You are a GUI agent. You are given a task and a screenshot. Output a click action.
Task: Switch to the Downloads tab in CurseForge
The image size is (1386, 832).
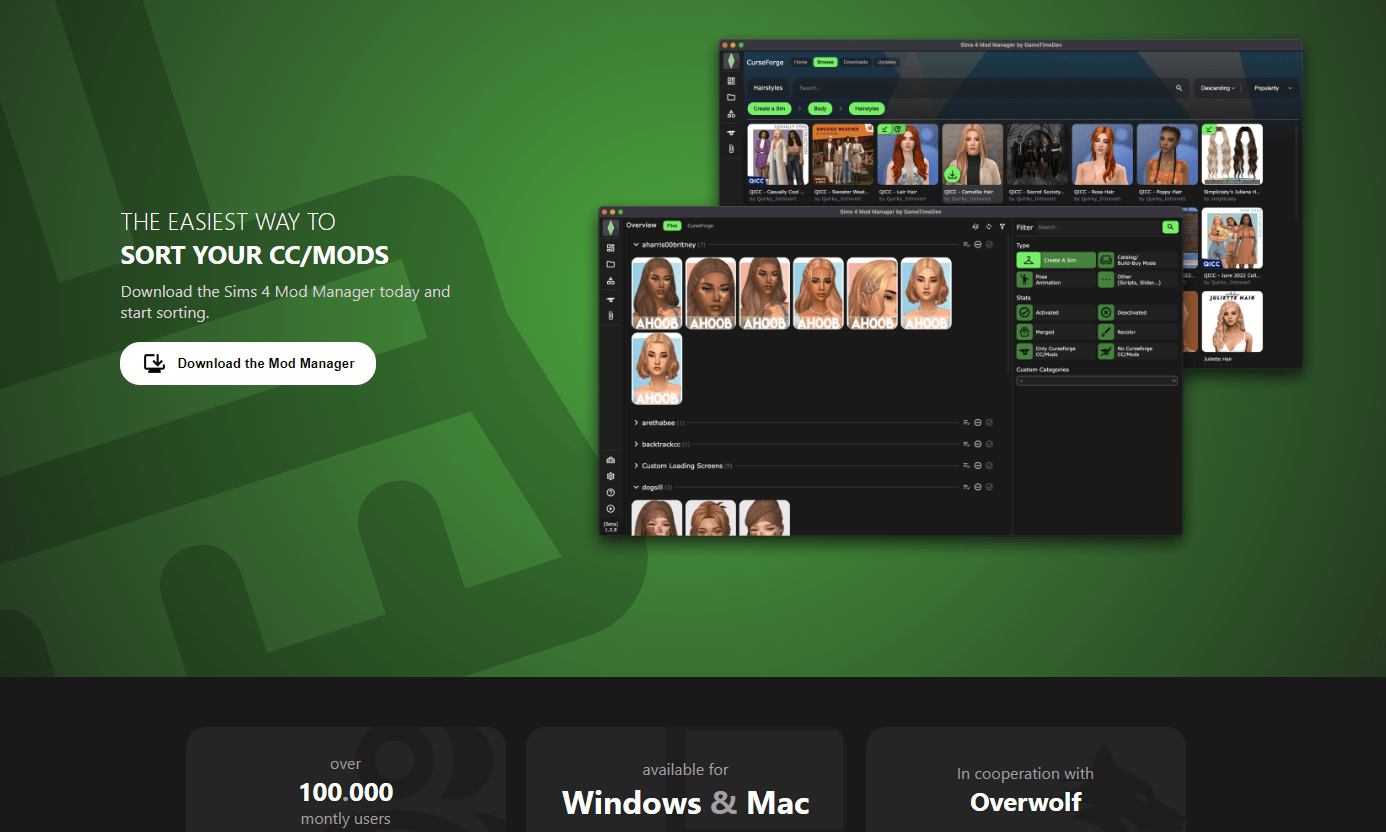[855, 62]
